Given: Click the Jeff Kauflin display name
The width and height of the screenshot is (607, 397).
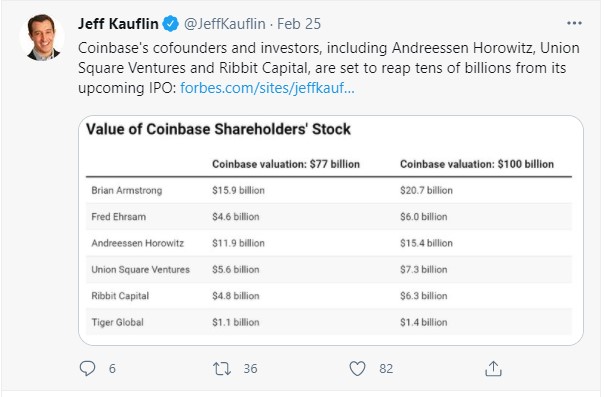Looking at the screenshot, I should [x=118, y=24].
